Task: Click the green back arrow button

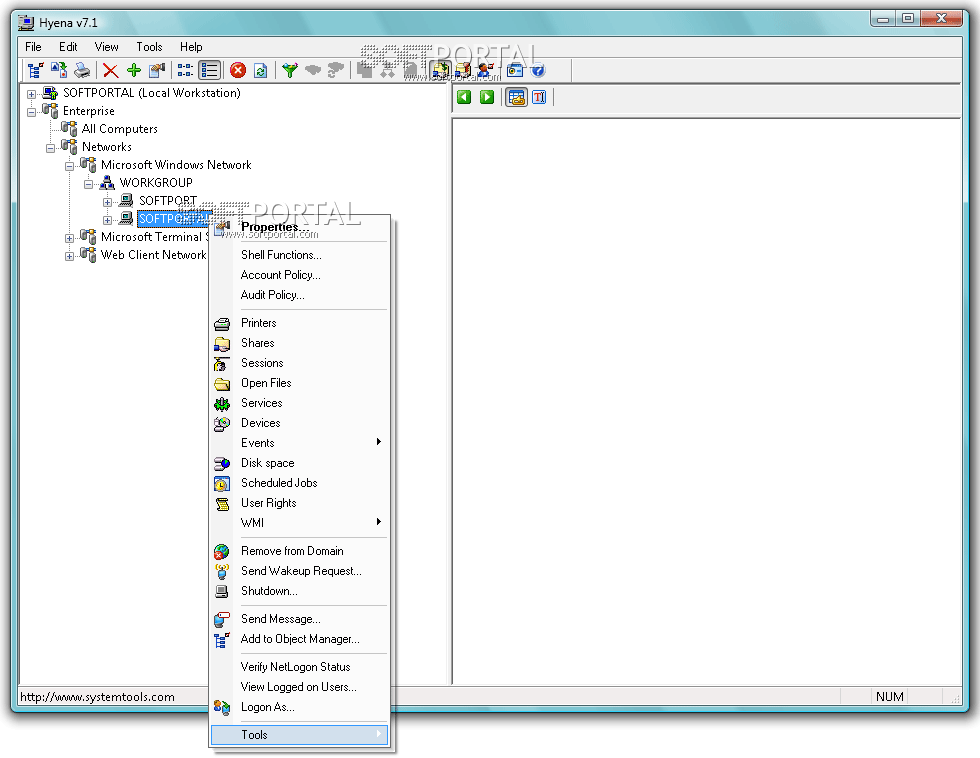Action: coord(464,97)
